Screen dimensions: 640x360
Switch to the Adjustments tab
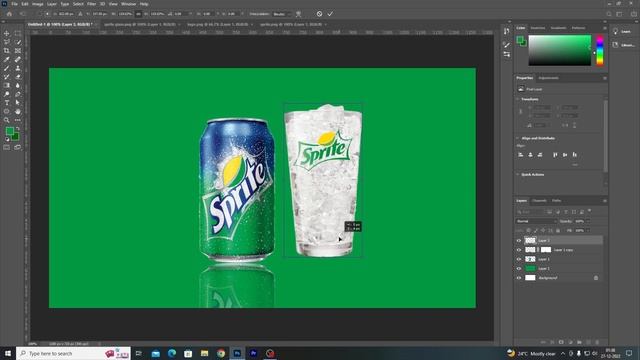click(x=549, y=78)
